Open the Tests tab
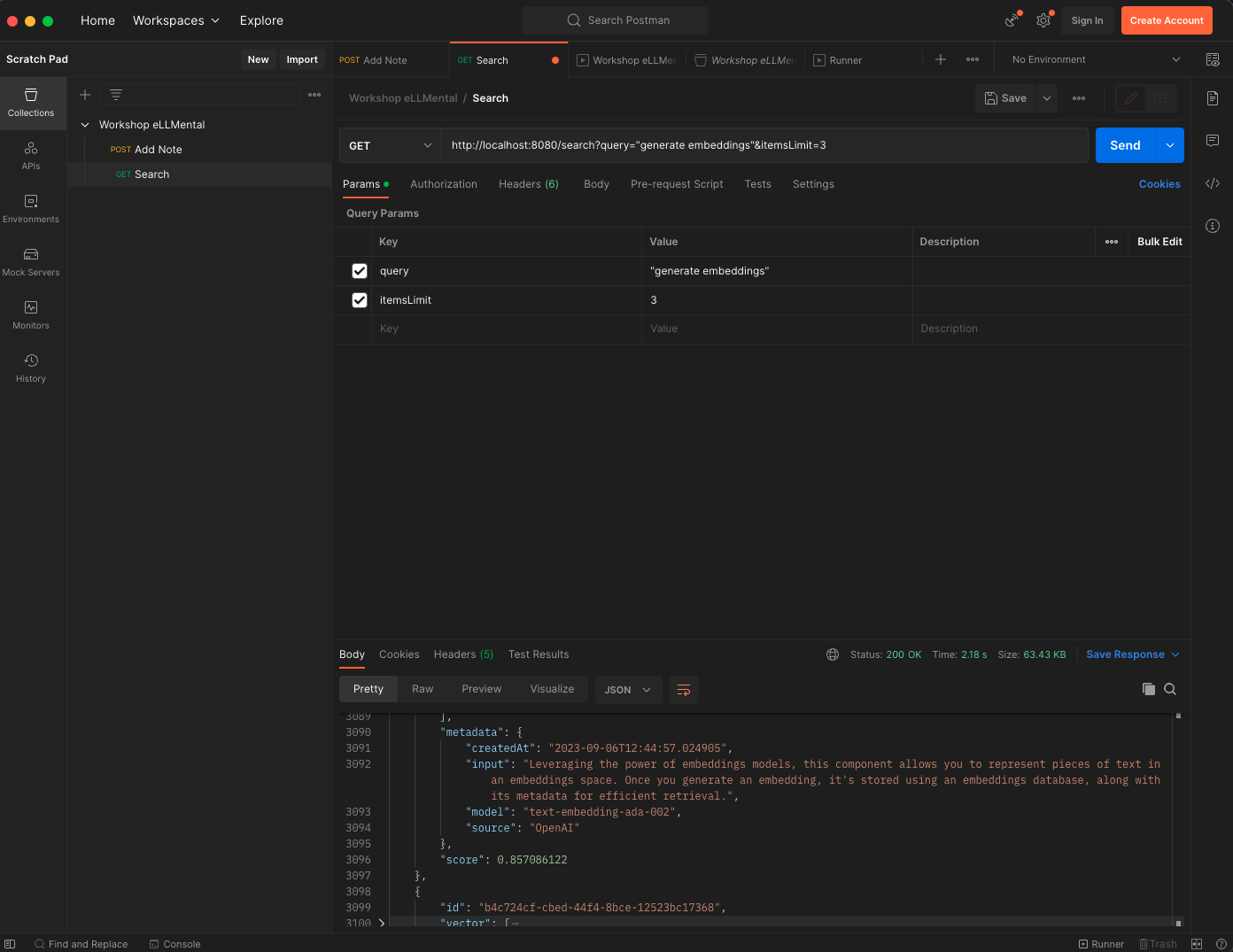1233x952 pixels. point(758,184)
